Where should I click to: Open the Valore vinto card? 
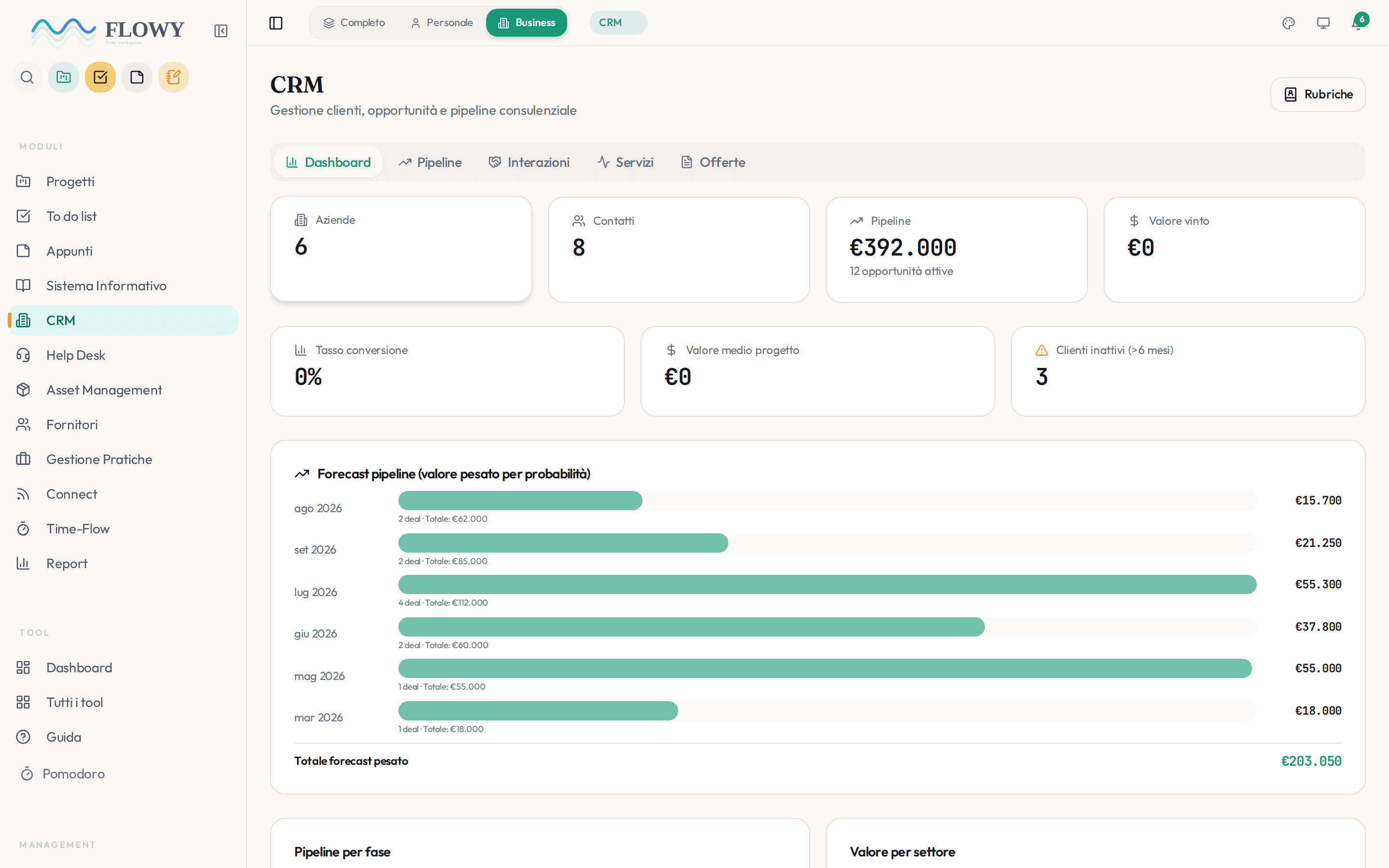pos(1235,250)
